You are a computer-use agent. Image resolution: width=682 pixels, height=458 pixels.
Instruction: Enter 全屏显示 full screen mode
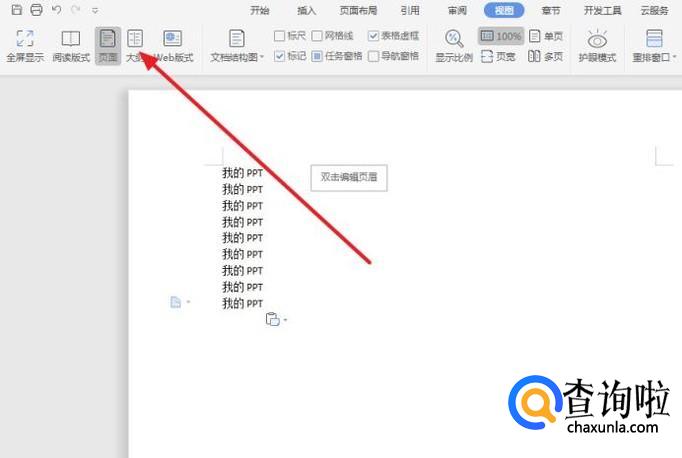25,46
